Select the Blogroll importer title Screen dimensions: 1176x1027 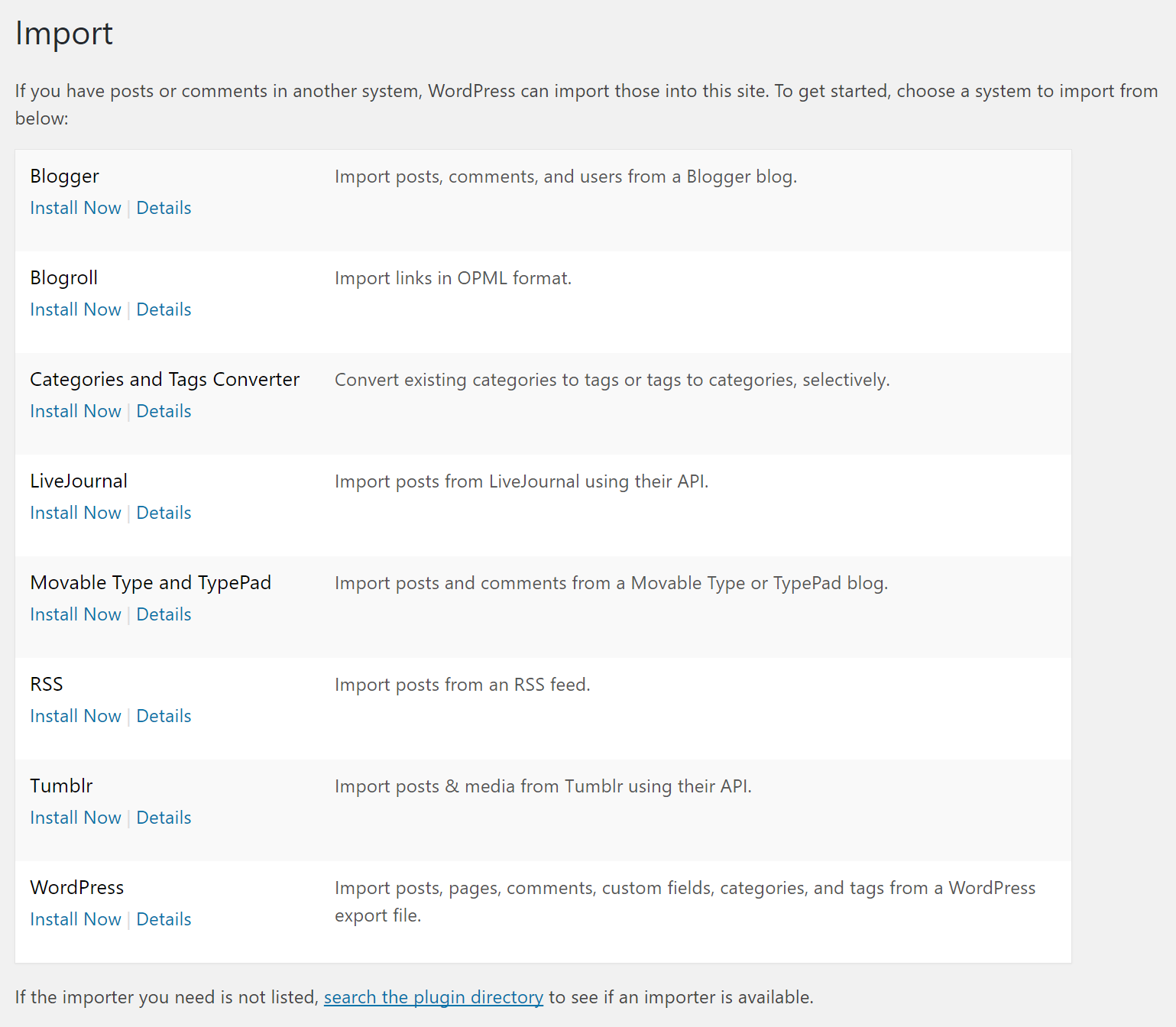[64, 278]
